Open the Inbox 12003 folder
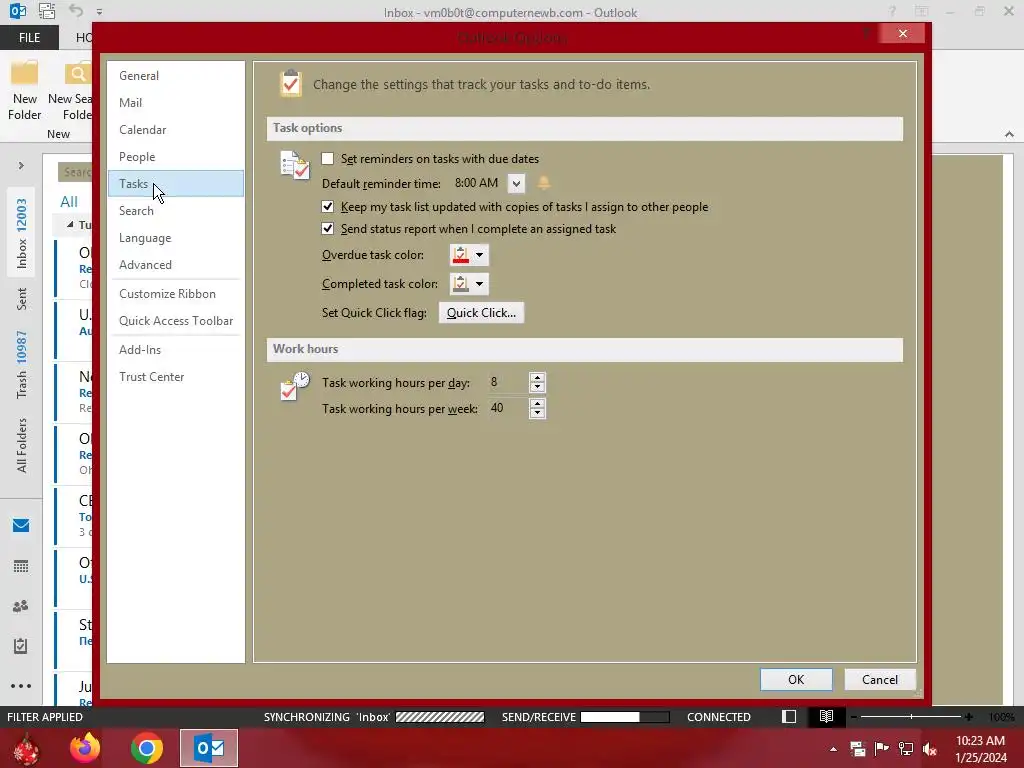Image resolution: width=1024 pixels, height=768 pixels. [22, 234]
